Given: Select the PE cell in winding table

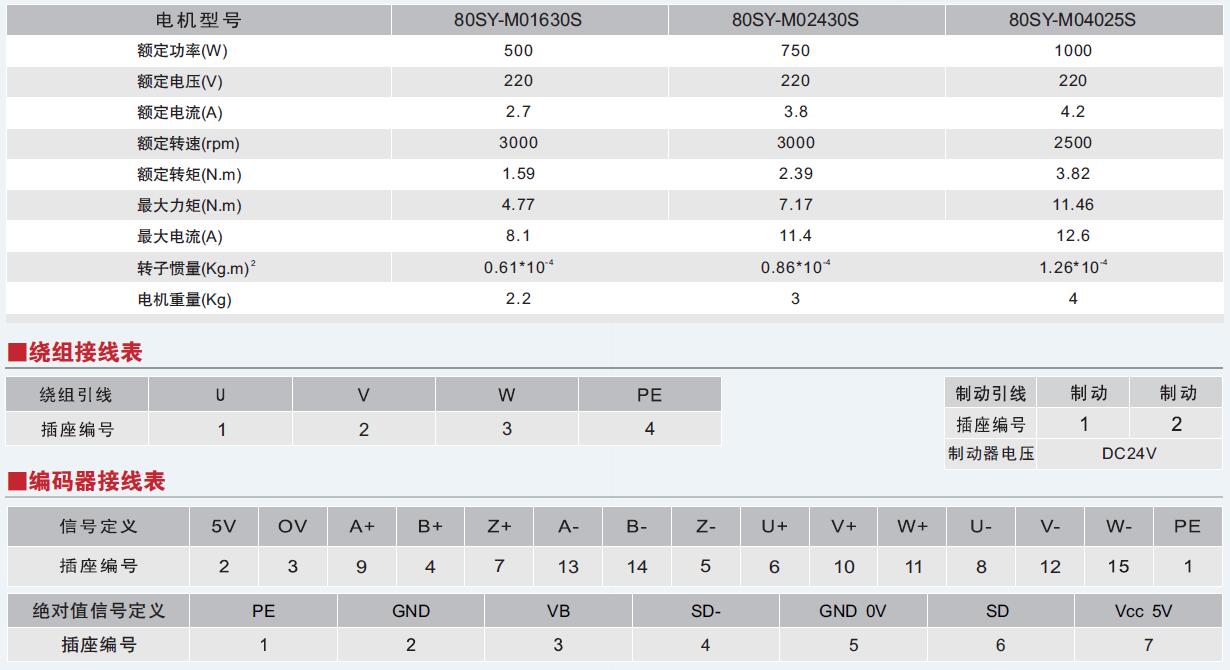Looking at the screenshot, I should click(x=650, y=395).
